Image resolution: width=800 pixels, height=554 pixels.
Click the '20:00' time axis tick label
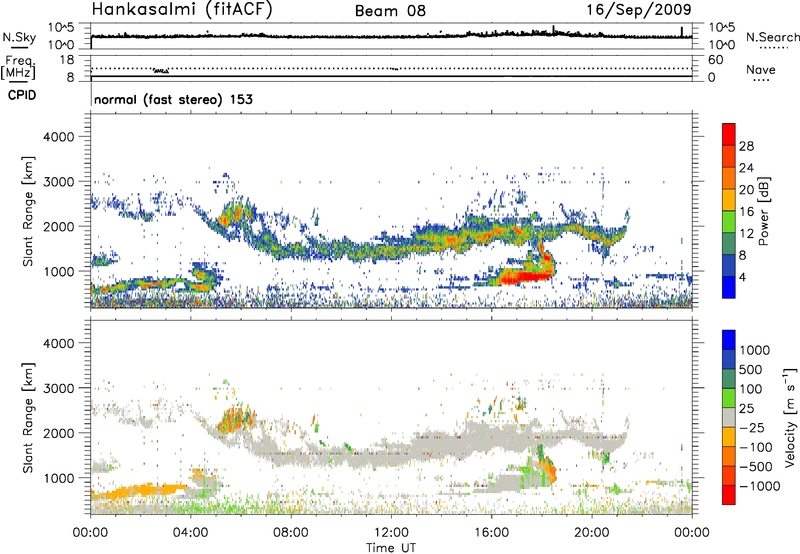click(x=592, y=533)
